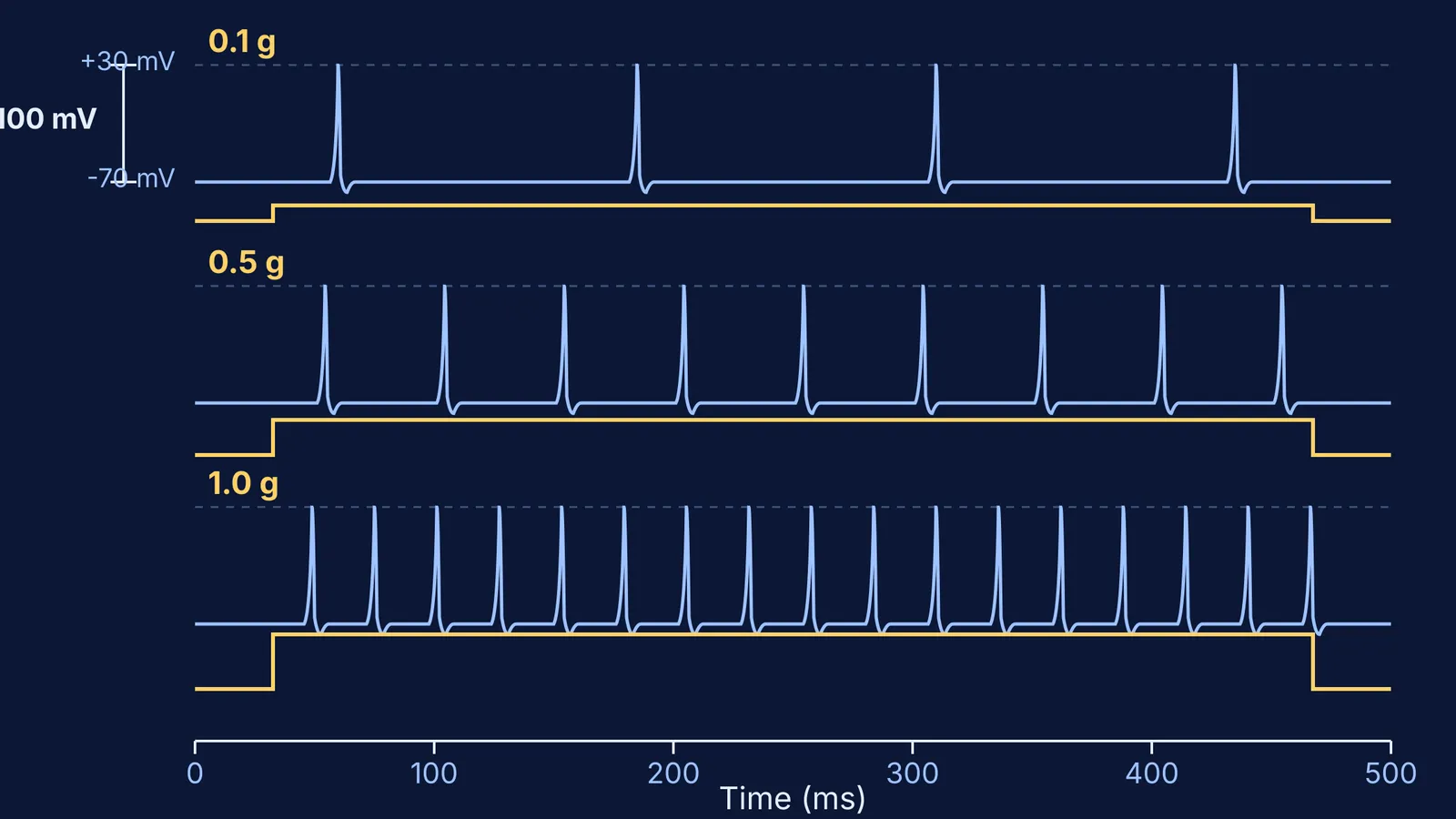Click the 1.0 g trace label
1456x819 pixels.
point(243,484)
